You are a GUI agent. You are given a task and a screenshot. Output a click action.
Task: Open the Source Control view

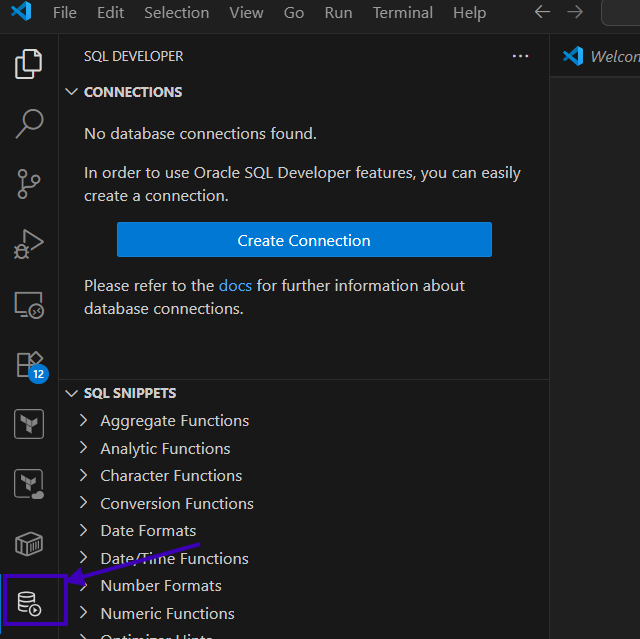click(x=29, y=184)
